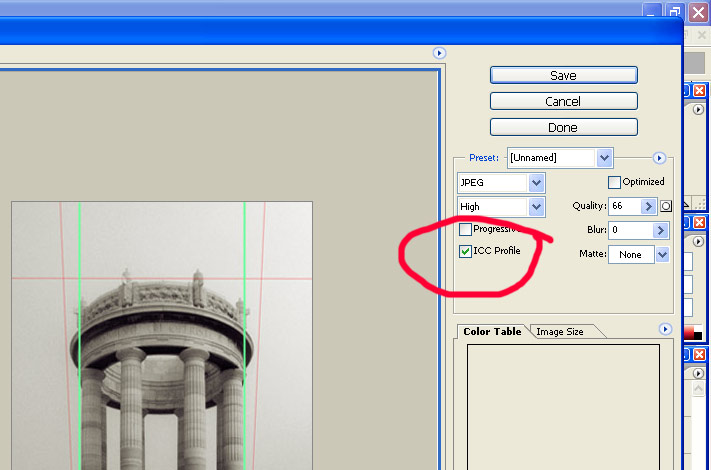The image size is (711, 470).
Task: Open the Quality slider arrow popup
Action: 648,206
